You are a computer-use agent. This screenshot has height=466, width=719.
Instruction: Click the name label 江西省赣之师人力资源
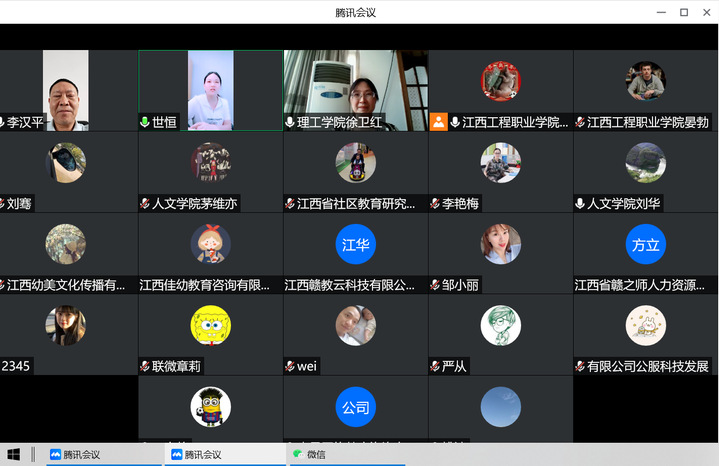coord(640,285)
